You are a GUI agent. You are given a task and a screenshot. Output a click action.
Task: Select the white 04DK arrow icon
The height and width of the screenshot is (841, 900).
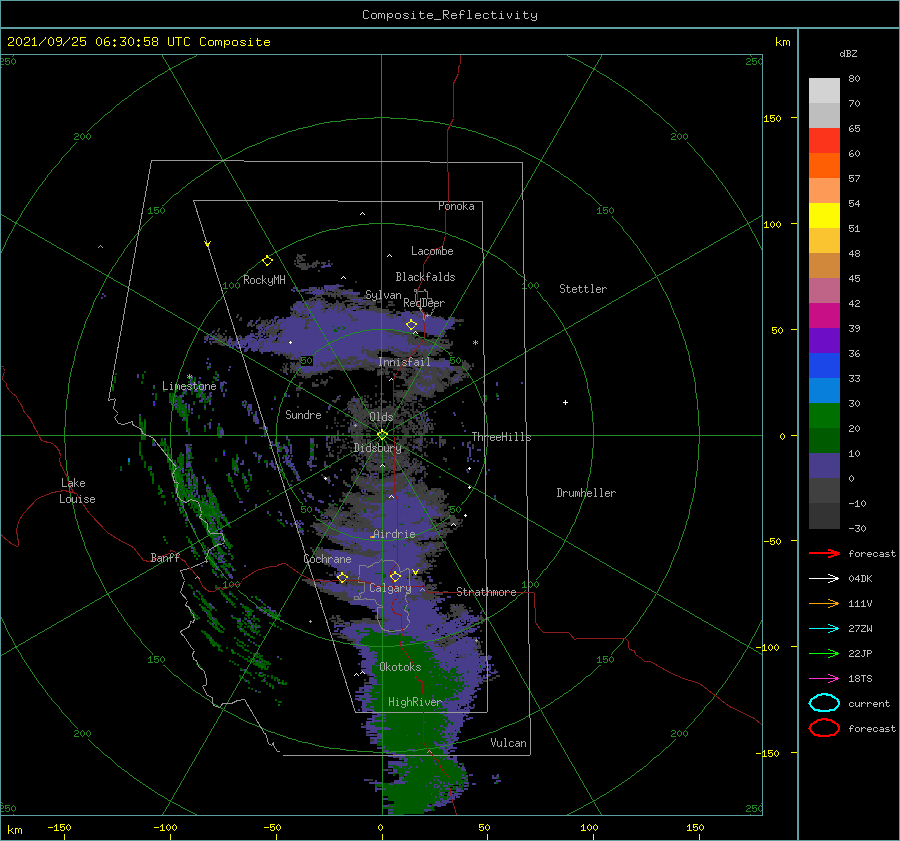824,579
